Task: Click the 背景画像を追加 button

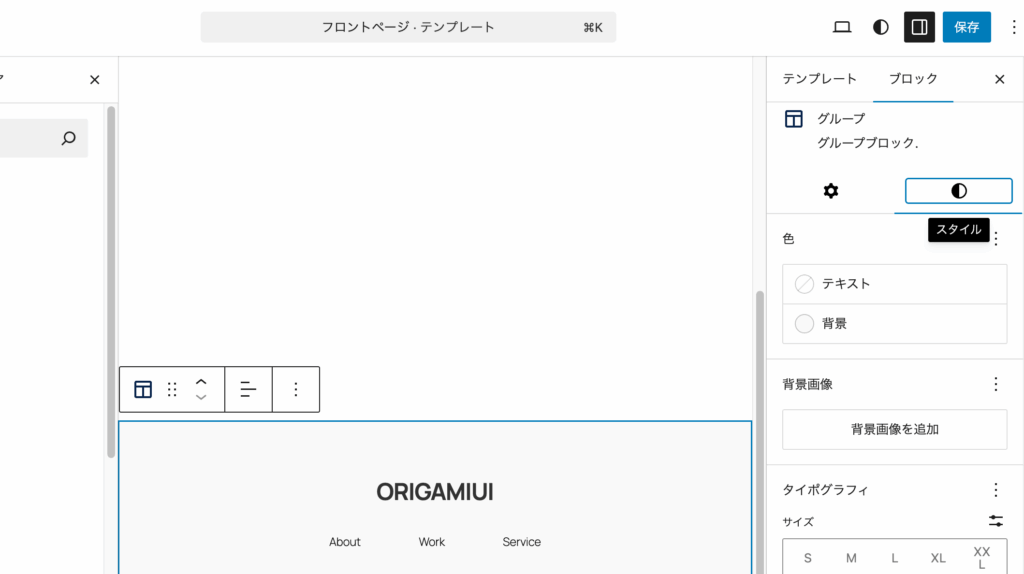Action: click(x=894, y=429)
